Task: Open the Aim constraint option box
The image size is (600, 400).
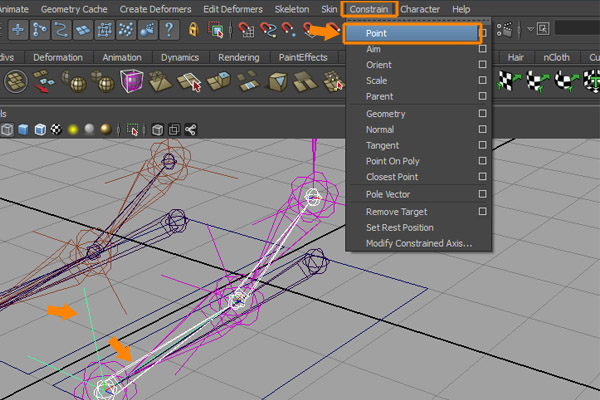Action: pos(482,48)
